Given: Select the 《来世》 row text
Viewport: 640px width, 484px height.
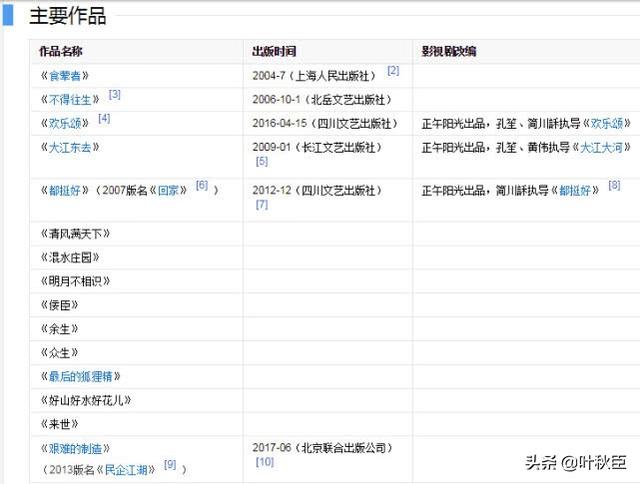Looking at the screenshot, I should coord(59,424).
